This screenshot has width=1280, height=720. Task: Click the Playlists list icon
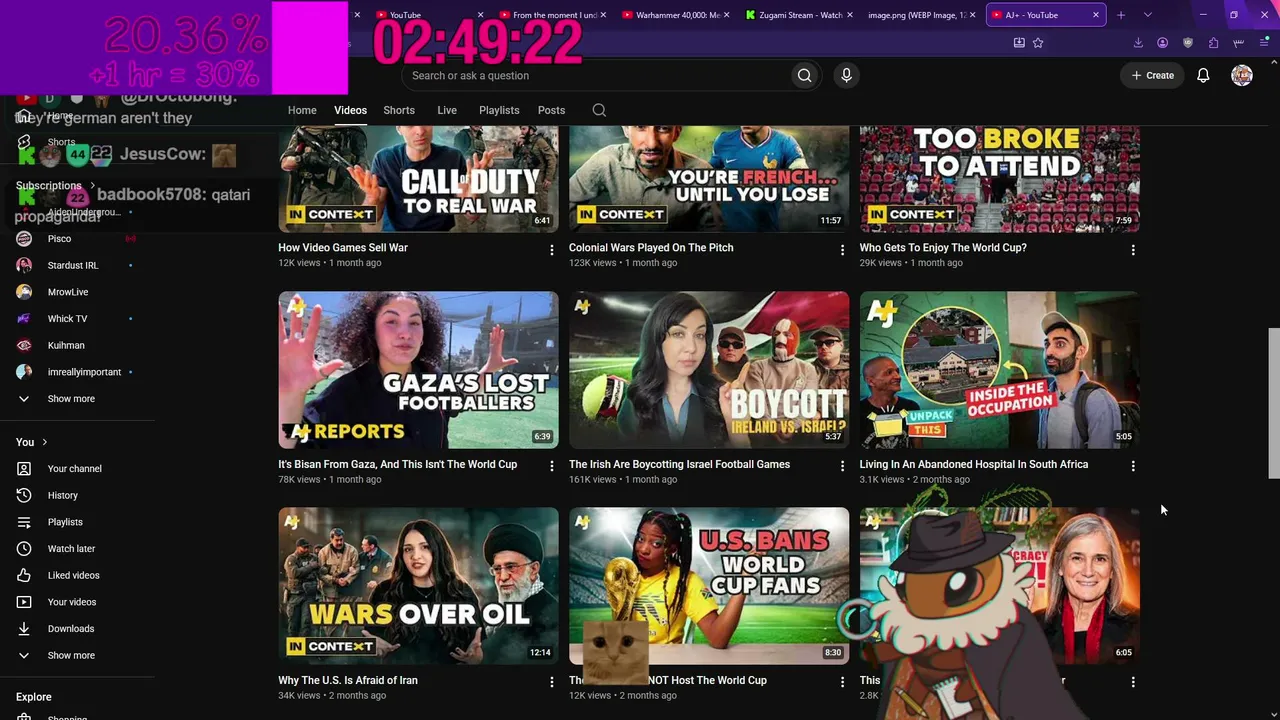click(x=24, y=522)
